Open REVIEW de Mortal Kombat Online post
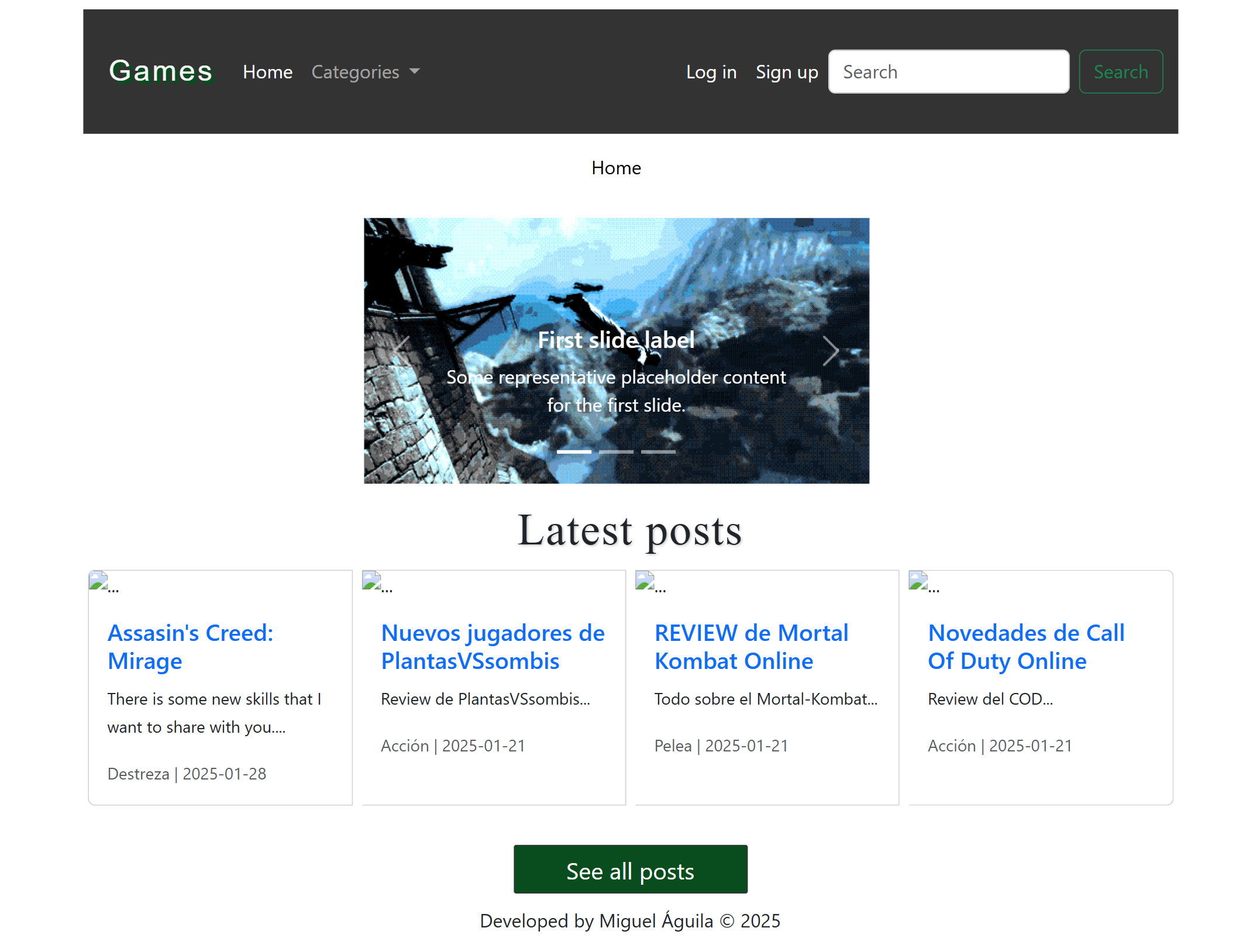The width and height of the screenshot is (1260, 952). 751,647
